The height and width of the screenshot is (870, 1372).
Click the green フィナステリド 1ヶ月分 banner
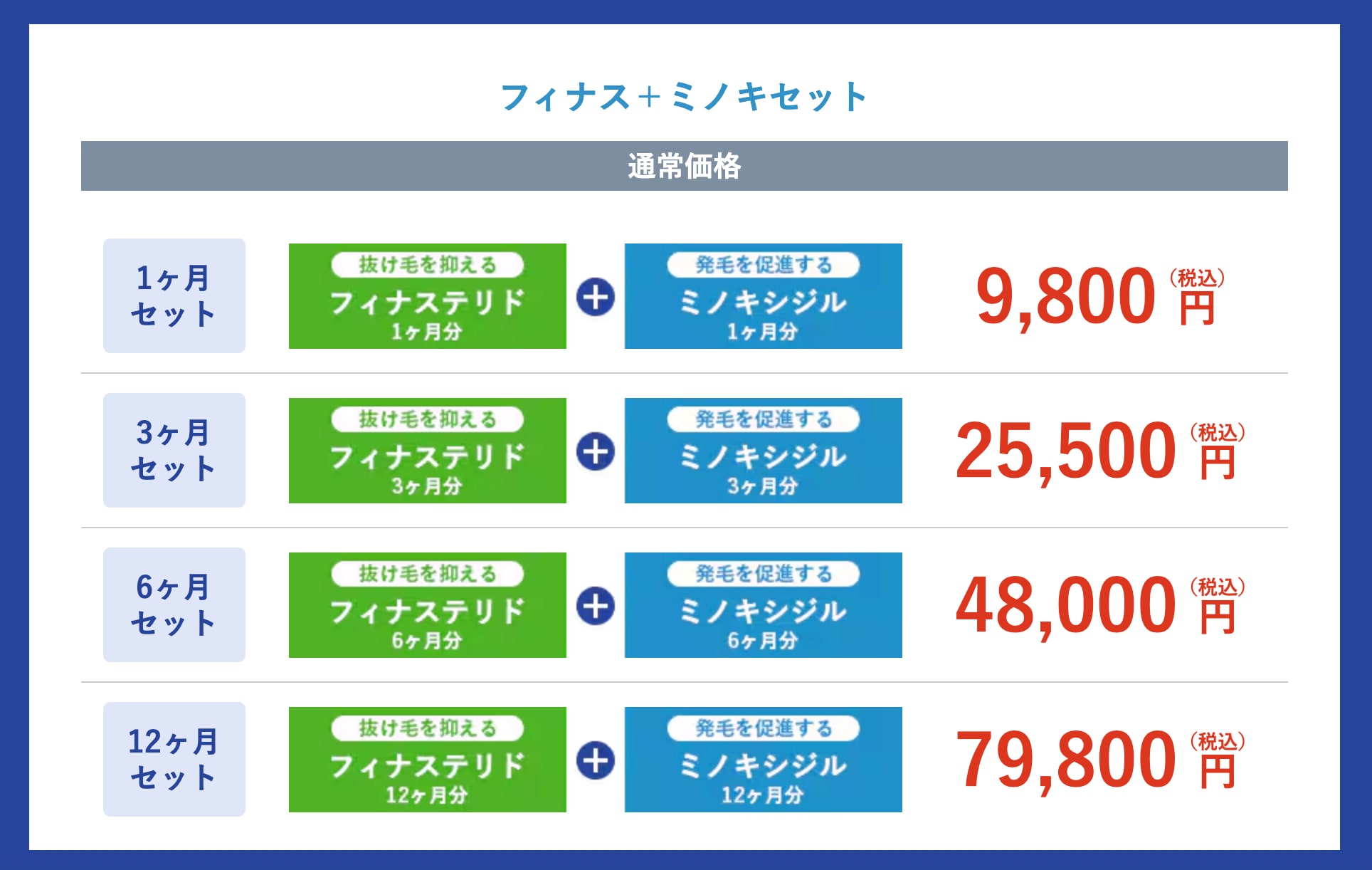click(427, 296)
